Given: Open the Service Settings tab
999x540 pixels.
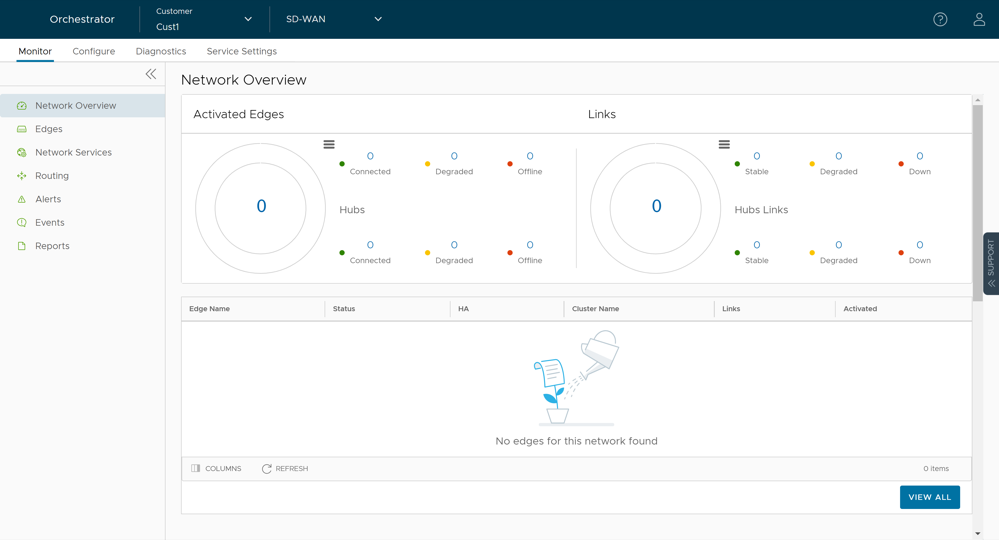Looking at the screenshot, I should [x=242, y=51].
